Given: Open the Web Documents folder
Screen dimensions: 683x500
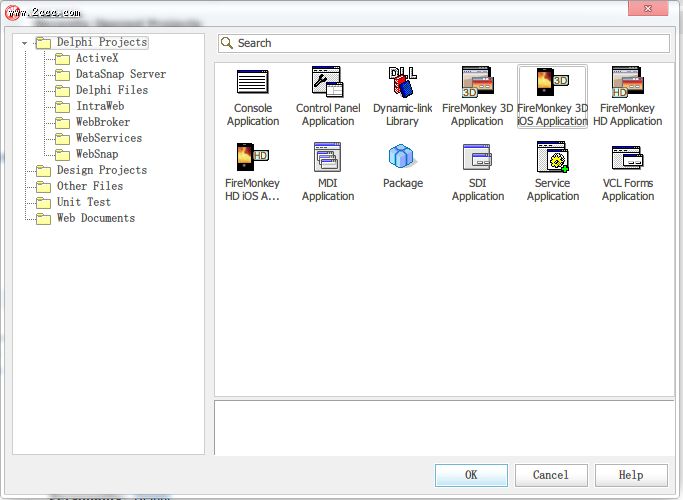Looking at the screenshot, I should (x=85, y=218).
